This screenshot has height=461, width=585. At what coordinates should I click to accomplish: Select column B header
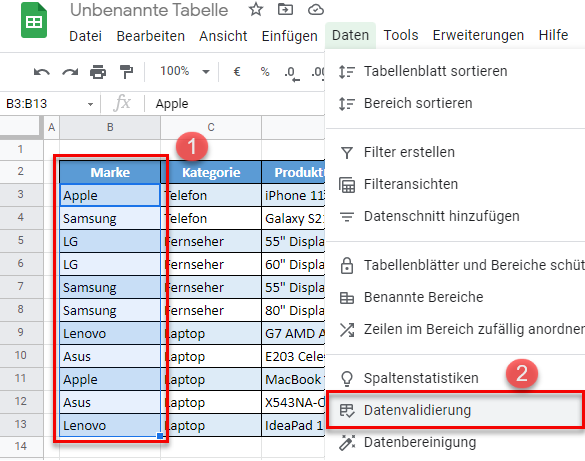click(110, 128)
